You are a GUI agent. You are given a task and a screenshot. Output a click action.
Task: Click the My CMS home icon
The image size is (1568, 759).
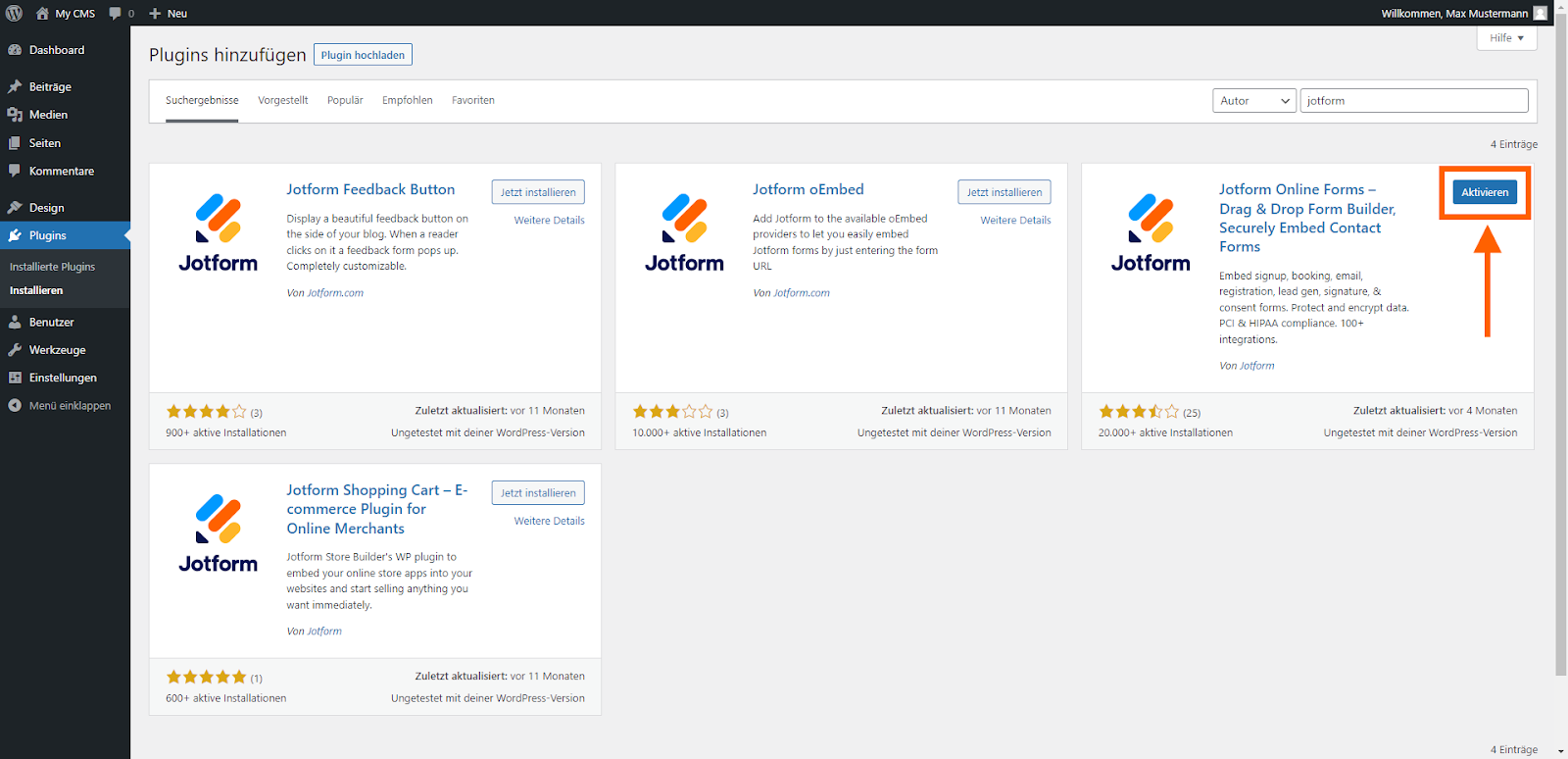[x=42, y=13]
